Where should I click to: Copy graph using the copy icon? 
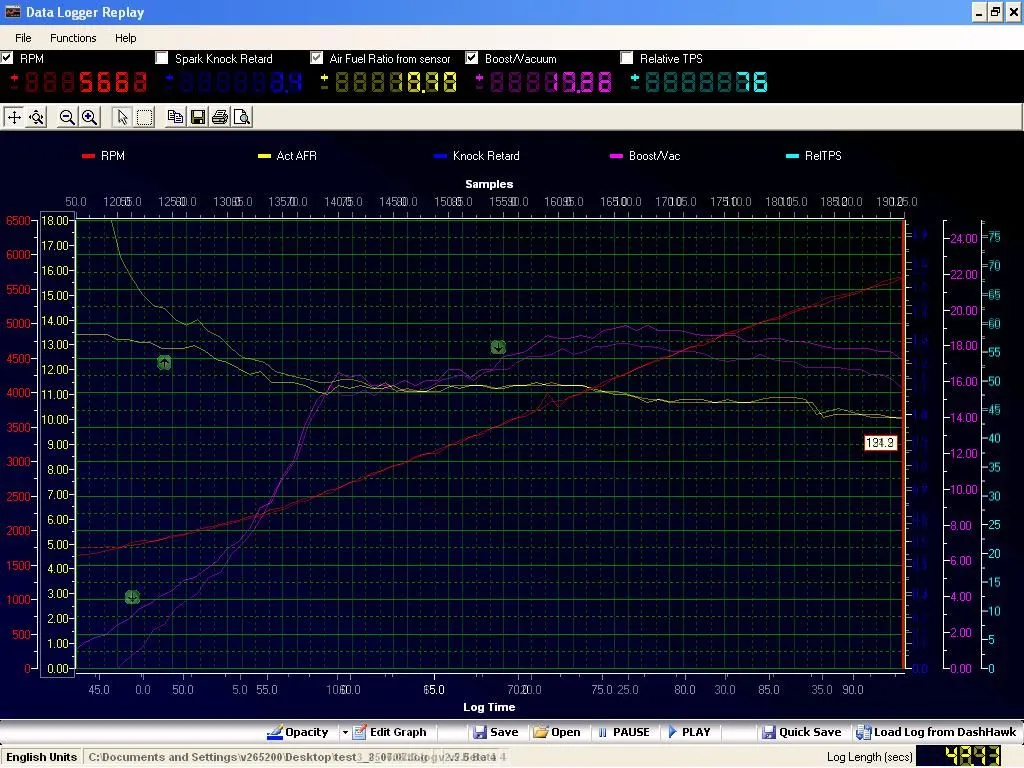[x=175, y=117]
